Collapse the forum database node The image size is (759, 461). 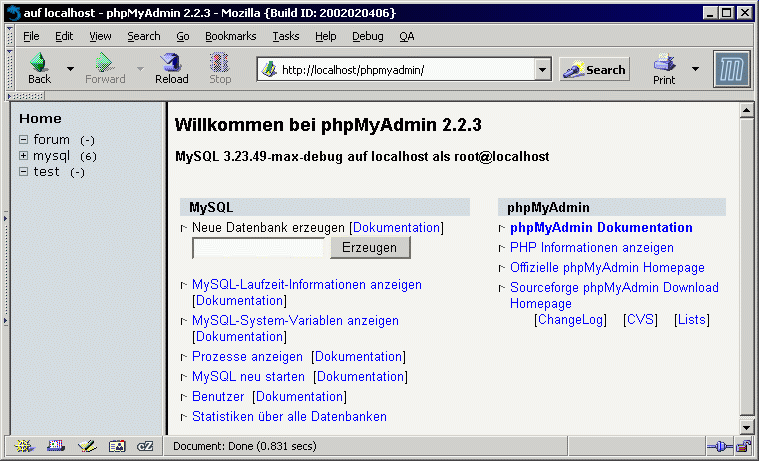[x=23, y=139]
